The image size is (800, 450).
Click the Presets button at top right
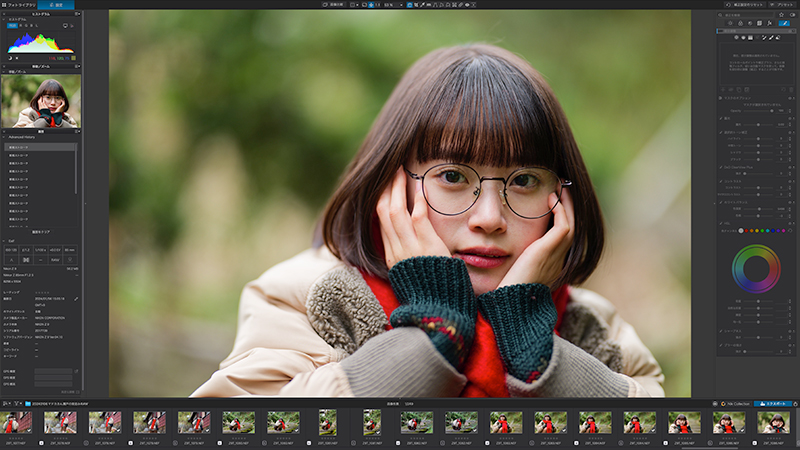[x=784, y=4]
